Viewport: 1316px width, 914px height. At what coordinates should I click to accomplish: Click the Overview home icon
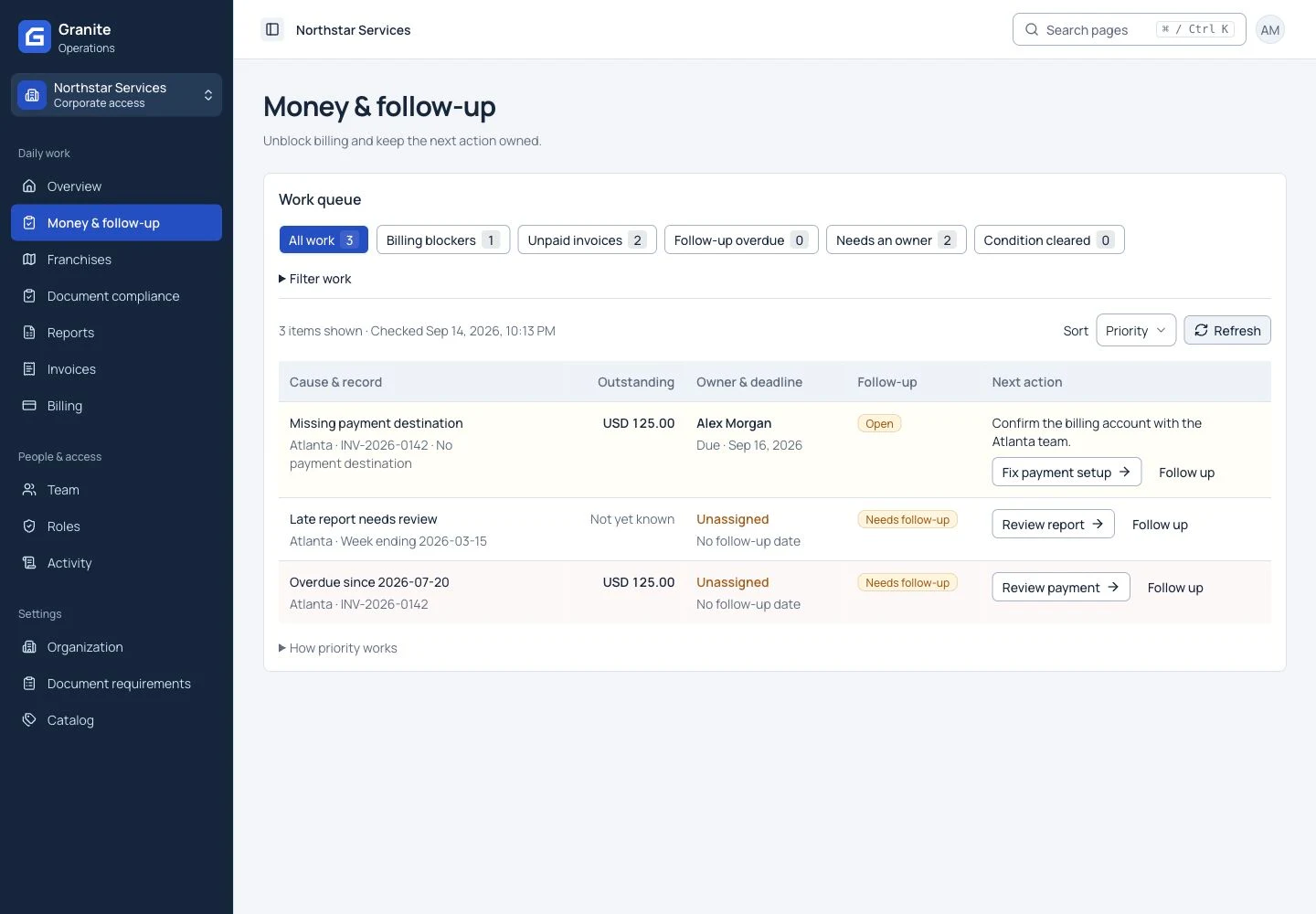pyautogui.click(x=29, y=186)
